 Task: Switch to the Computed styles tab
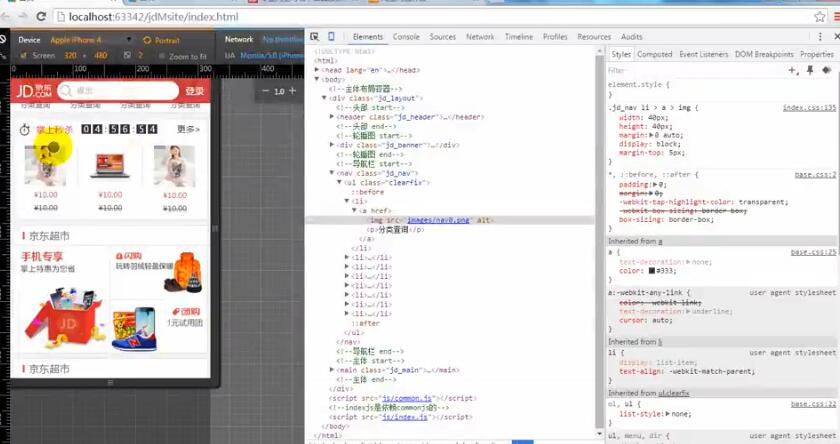(655, 54)
